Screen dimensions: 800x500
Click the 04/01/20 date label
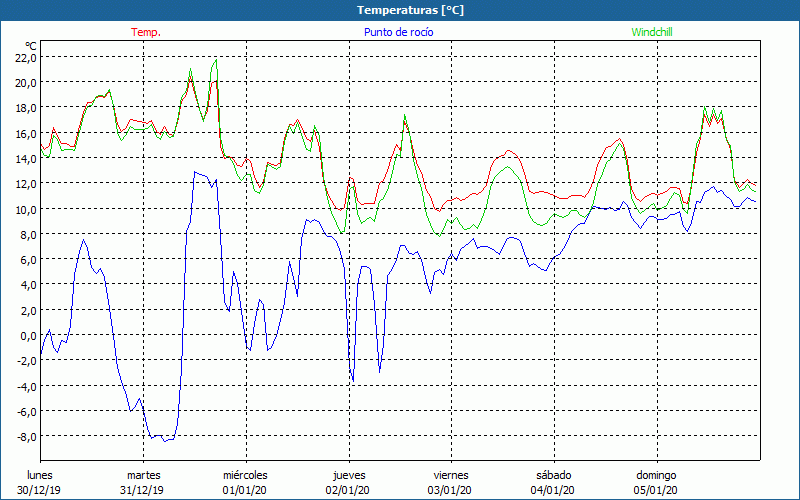(553, 490)
